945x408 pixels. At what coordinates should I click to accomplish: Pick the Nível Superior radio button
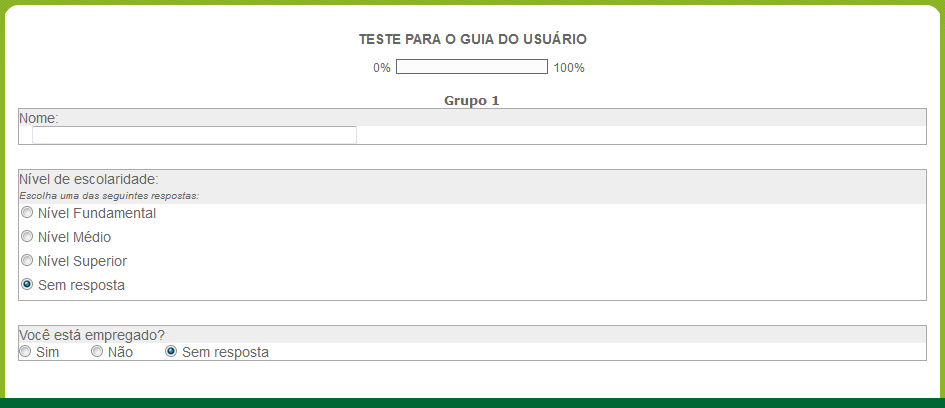[x=27, y=261]
